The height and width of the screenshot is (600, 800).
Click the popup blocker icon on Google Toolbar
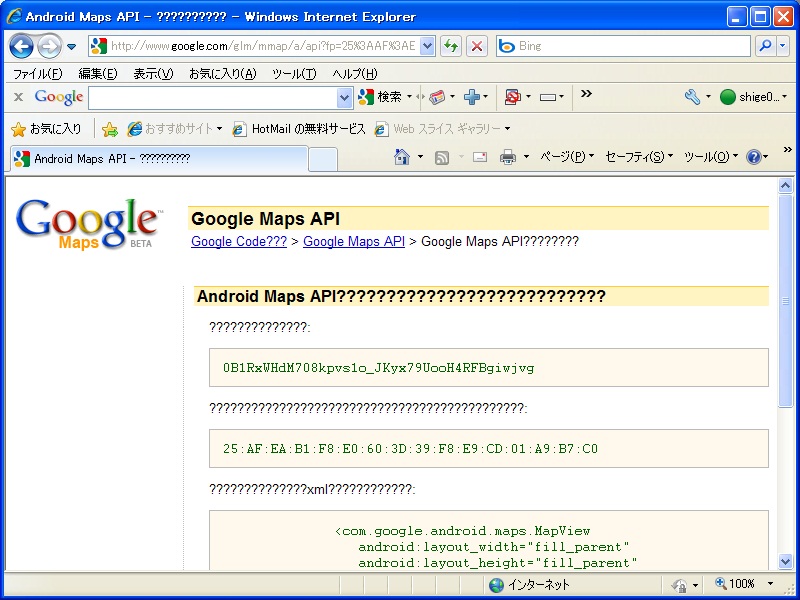(x=512, y=97)
